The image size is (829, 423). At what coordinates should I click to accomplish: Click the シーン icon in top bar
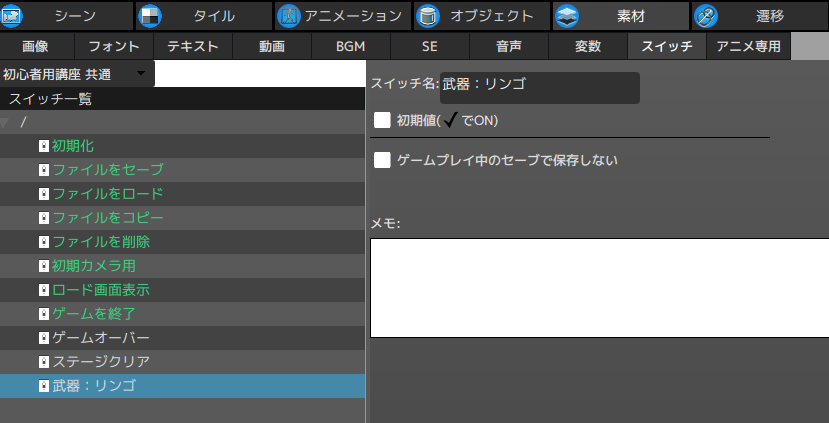[x=11, y=16]
